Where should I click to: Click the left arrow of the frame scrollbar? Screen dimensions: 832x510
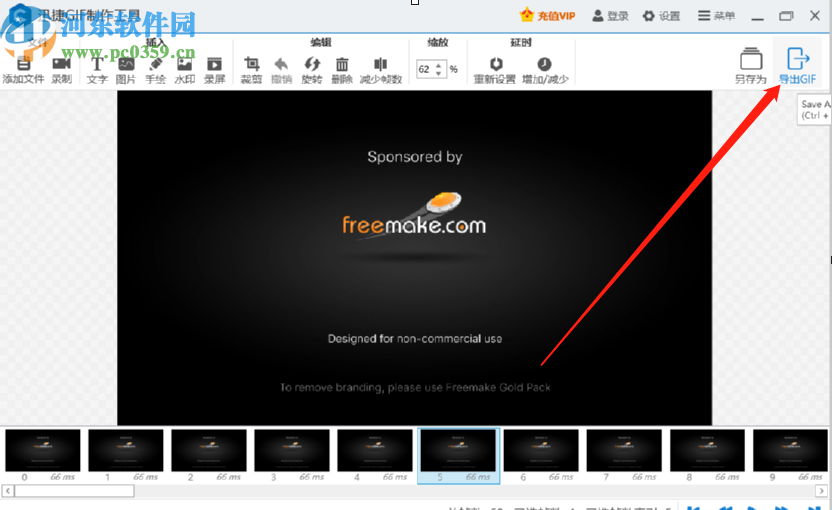pos(8,491)
